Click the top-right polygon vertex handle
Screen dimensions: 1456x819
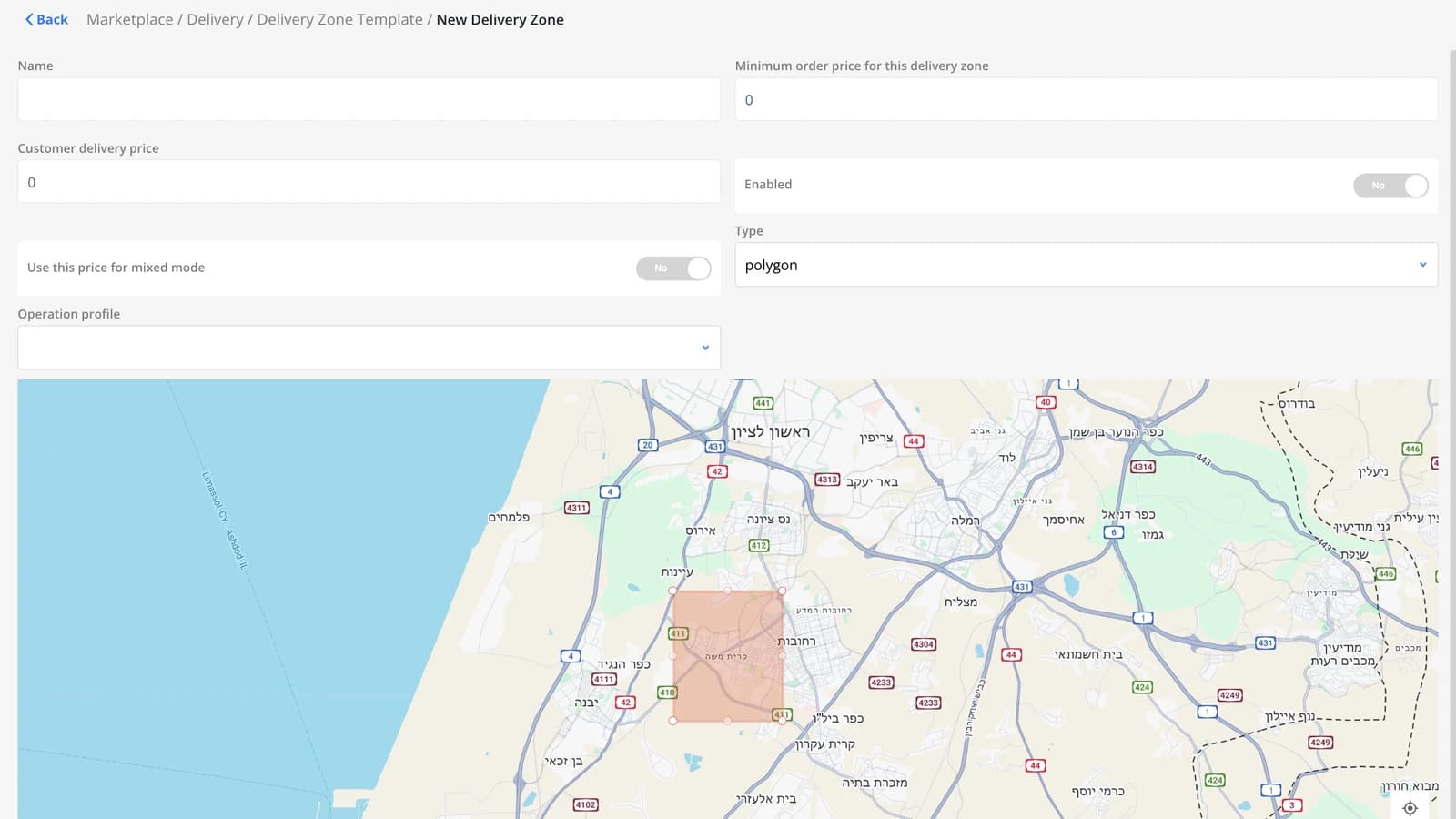coord(782,591)
